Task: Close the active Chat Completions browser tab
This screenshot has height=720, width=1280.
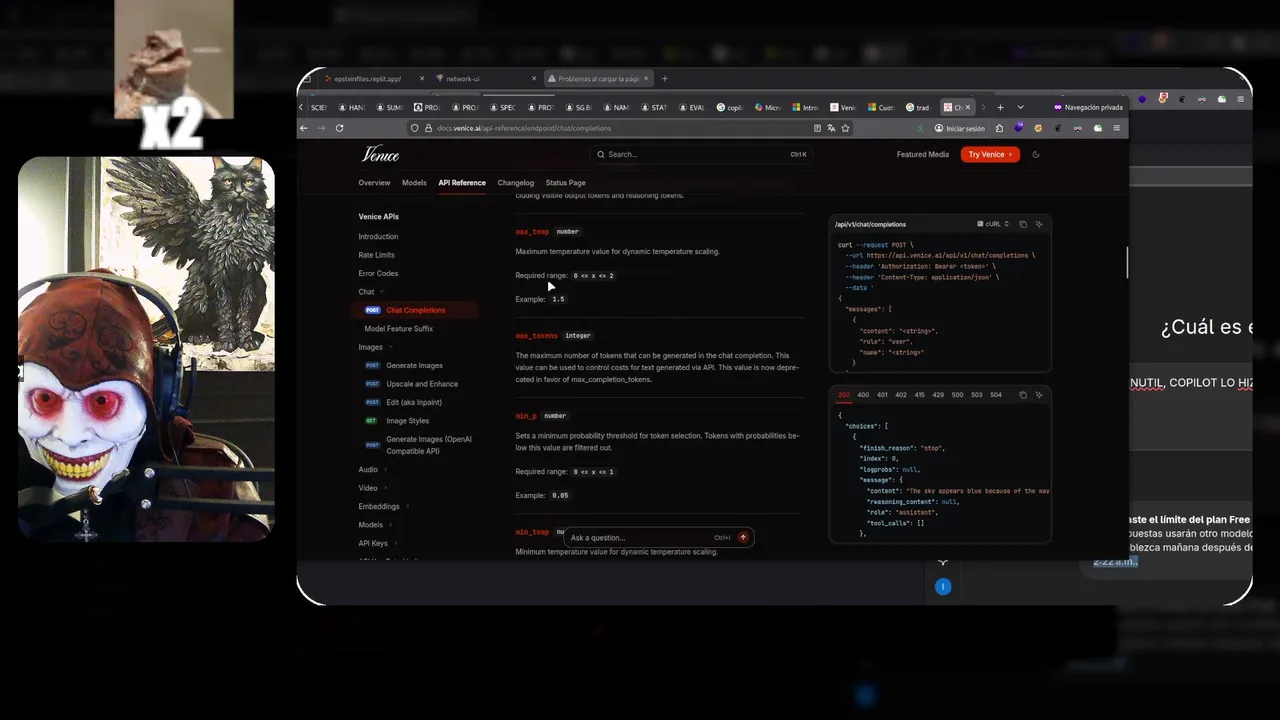Action: (x=967, y=107)
